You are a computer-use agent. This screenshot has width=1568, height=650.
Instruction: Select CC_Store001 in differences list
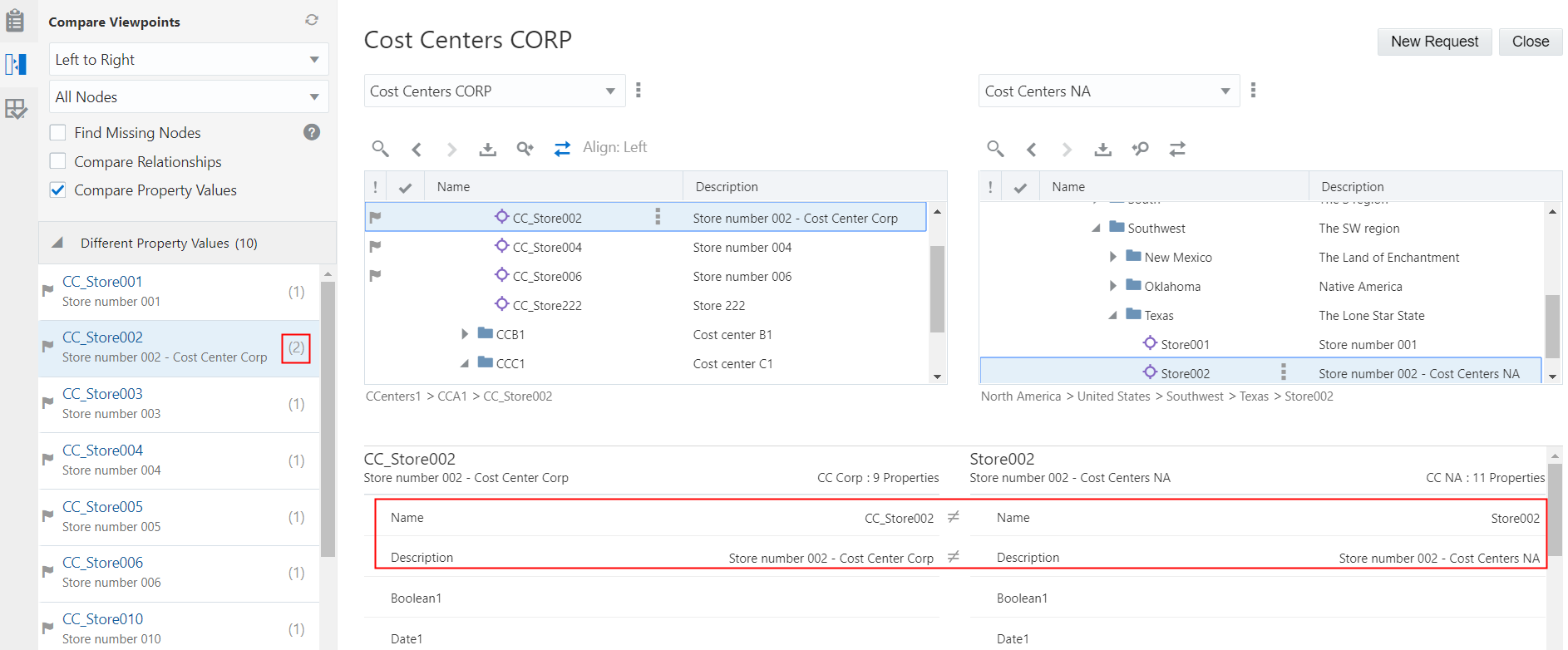tap(179, 292)
